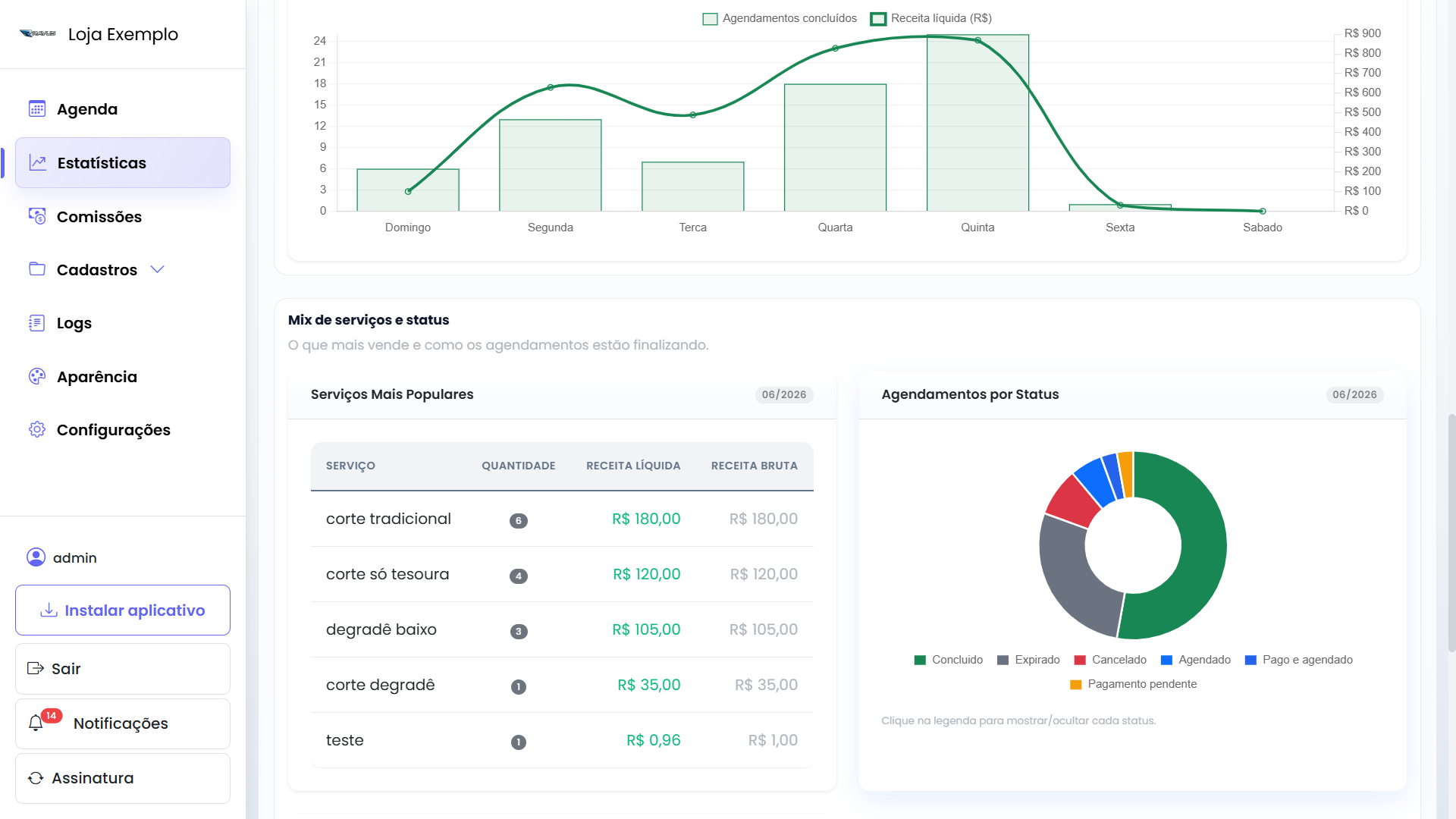Click 06/2026 badge in Agendamentos por Status
This screenshot has height=819, width=1456.
click(1354, 394)
